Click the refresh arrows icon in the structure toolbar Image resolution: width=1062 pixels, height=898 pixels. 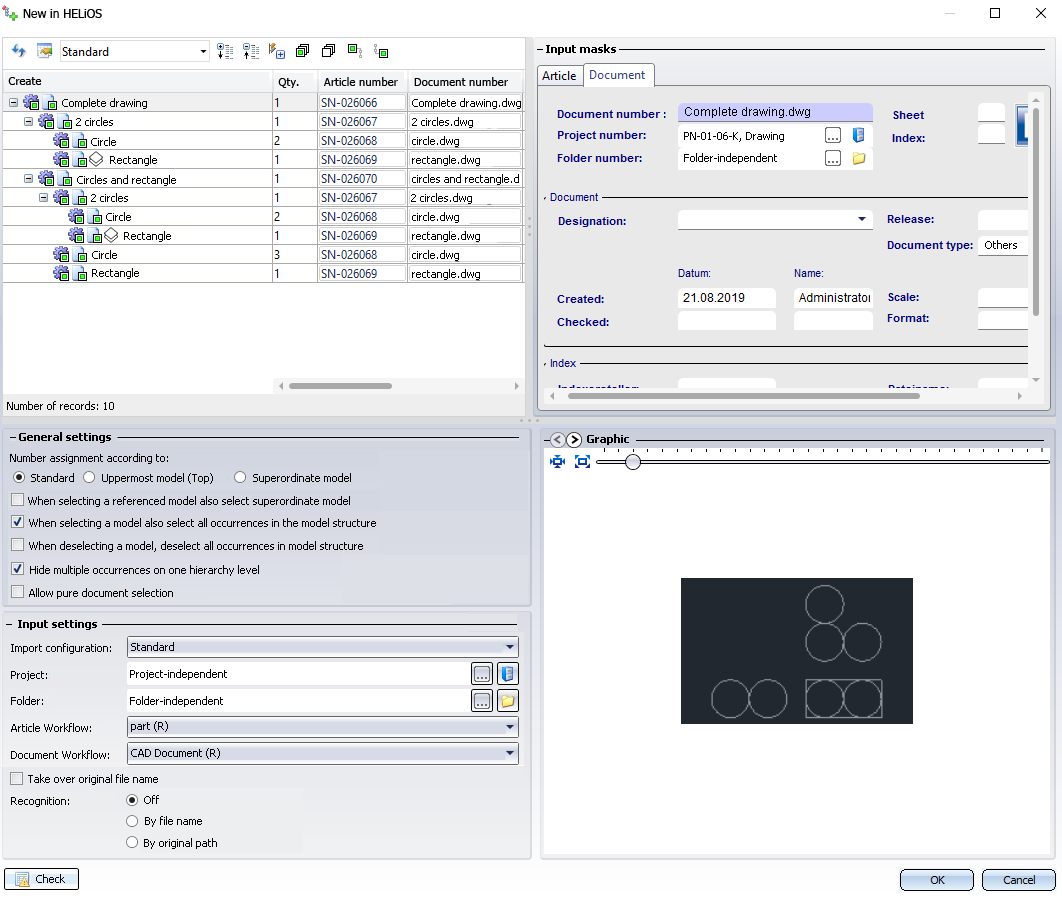pos(18,51)
